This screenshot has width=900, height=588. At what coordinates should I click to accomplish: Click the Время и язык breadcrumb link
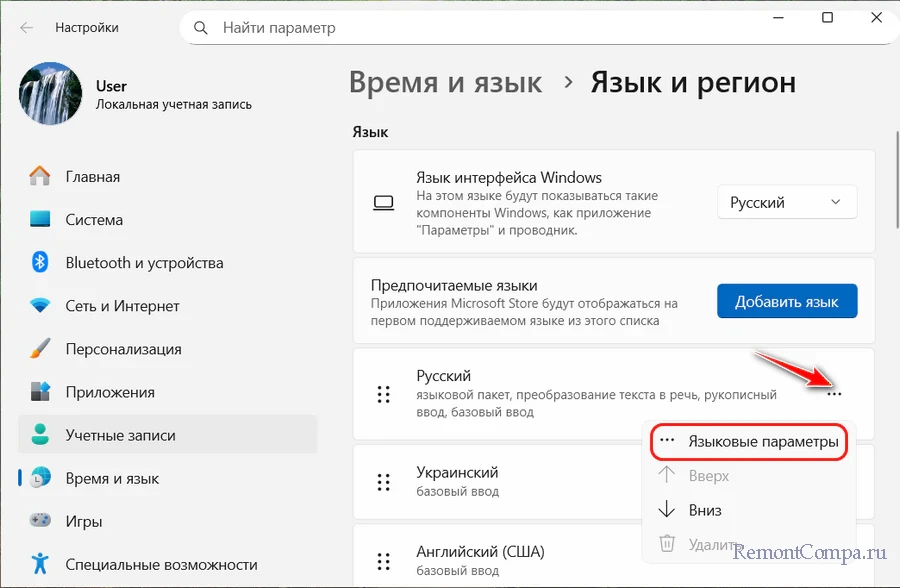coord(445,82)
